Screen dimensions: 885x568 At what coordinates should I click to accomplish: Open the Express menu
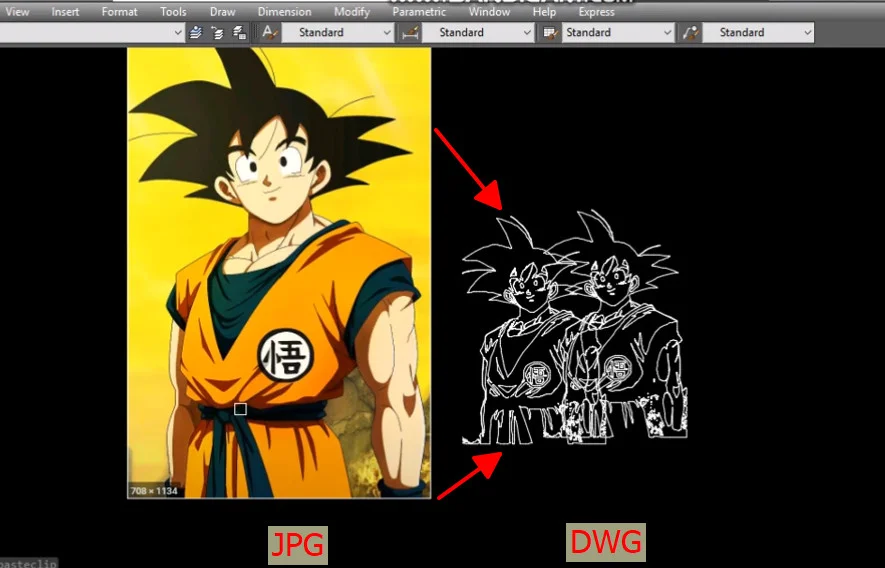tap(596, 11)
